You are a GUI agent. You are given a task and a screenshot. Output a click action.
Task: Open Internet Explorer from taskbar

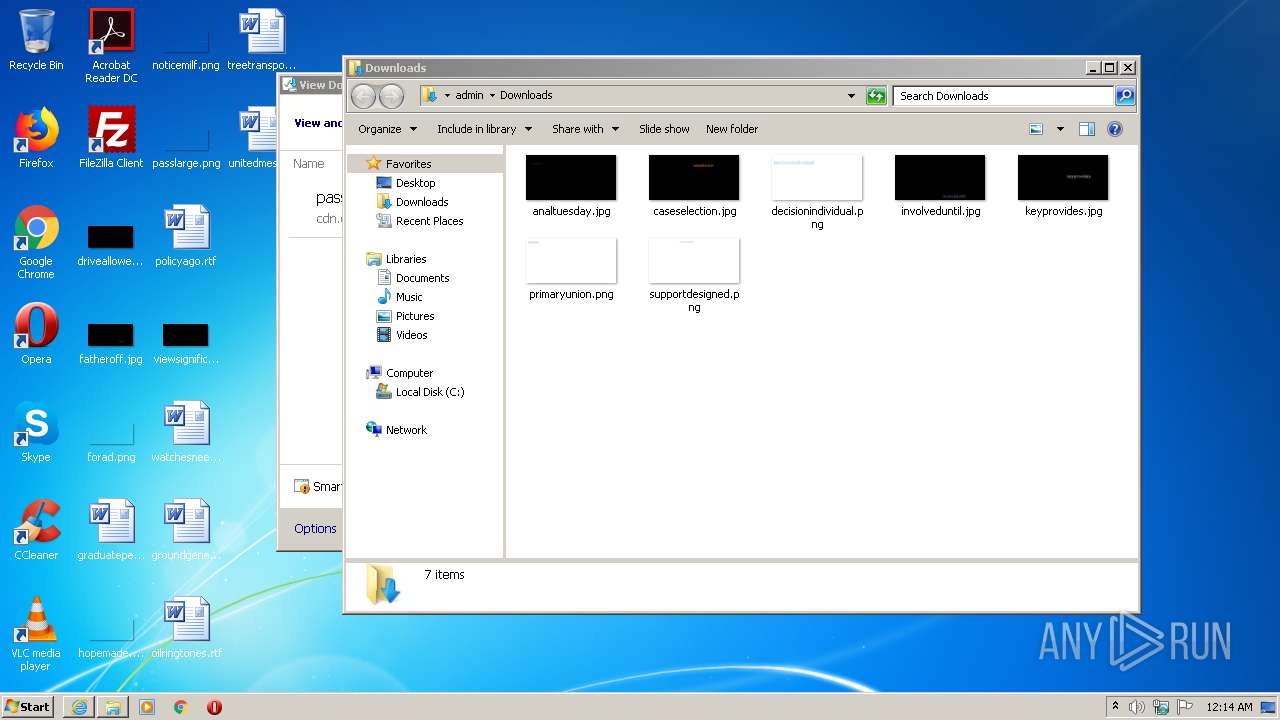click(x=79, y=707)
